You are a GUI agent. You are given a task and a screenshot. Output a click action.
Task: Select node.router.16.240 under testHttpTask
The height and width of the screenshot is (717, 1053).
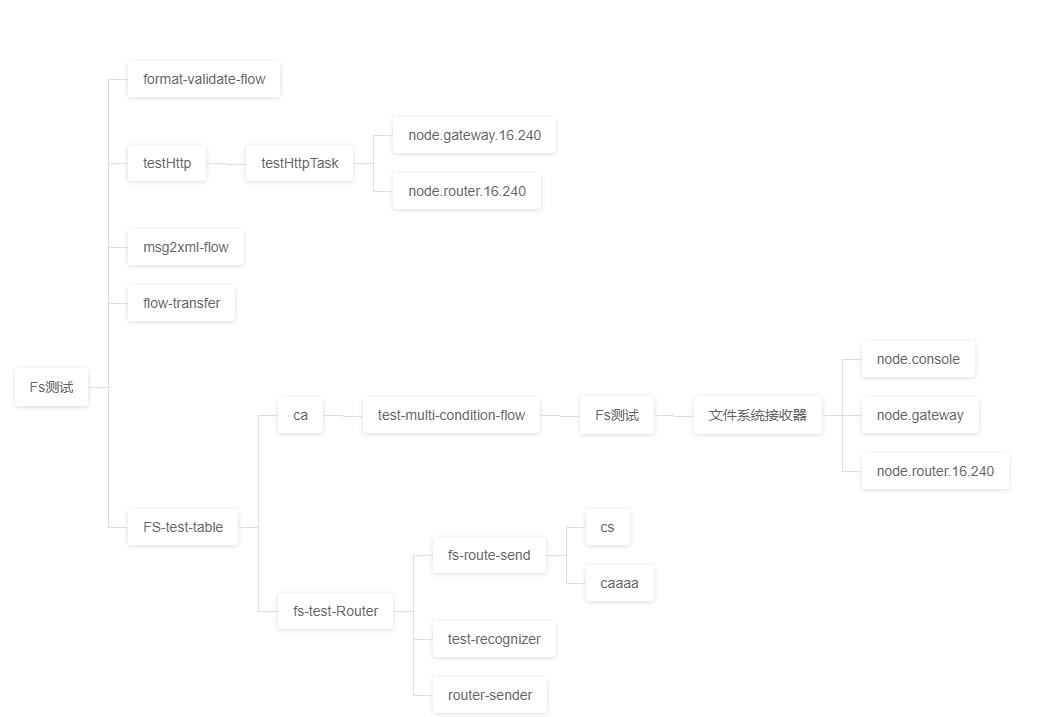pyautogui.click(x=467, y=191)
